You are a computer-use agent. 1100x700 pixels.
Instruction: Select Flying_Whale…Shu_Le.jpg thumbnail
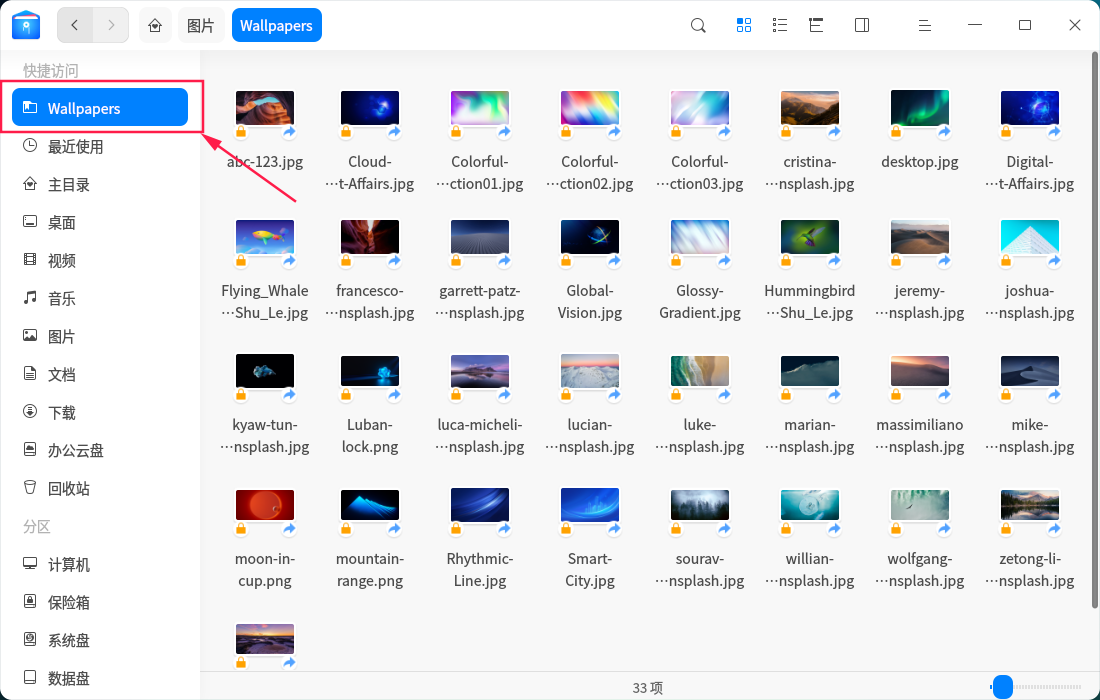tap(264, 236)
